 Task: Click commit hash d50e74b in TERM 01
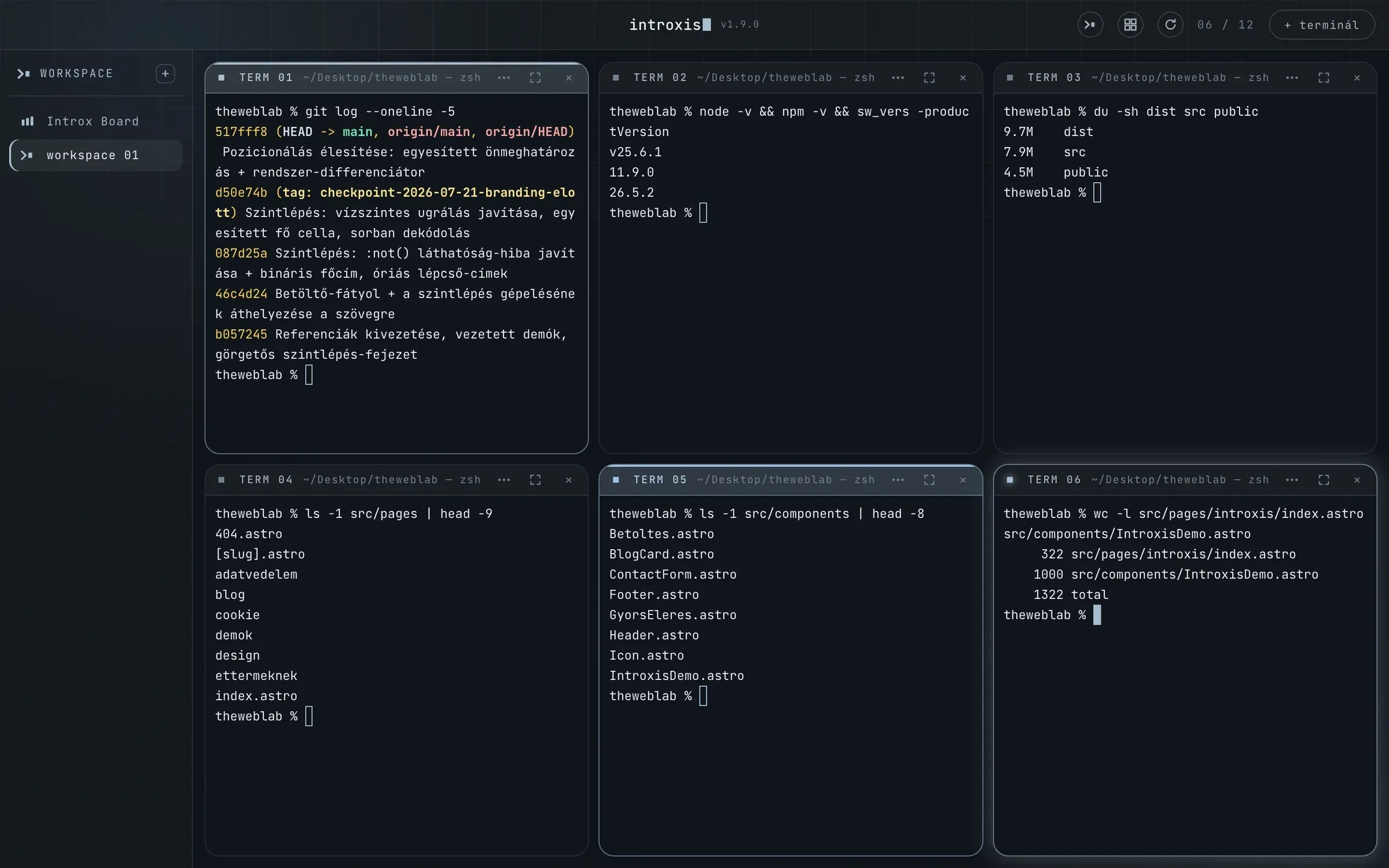(241, 193)
